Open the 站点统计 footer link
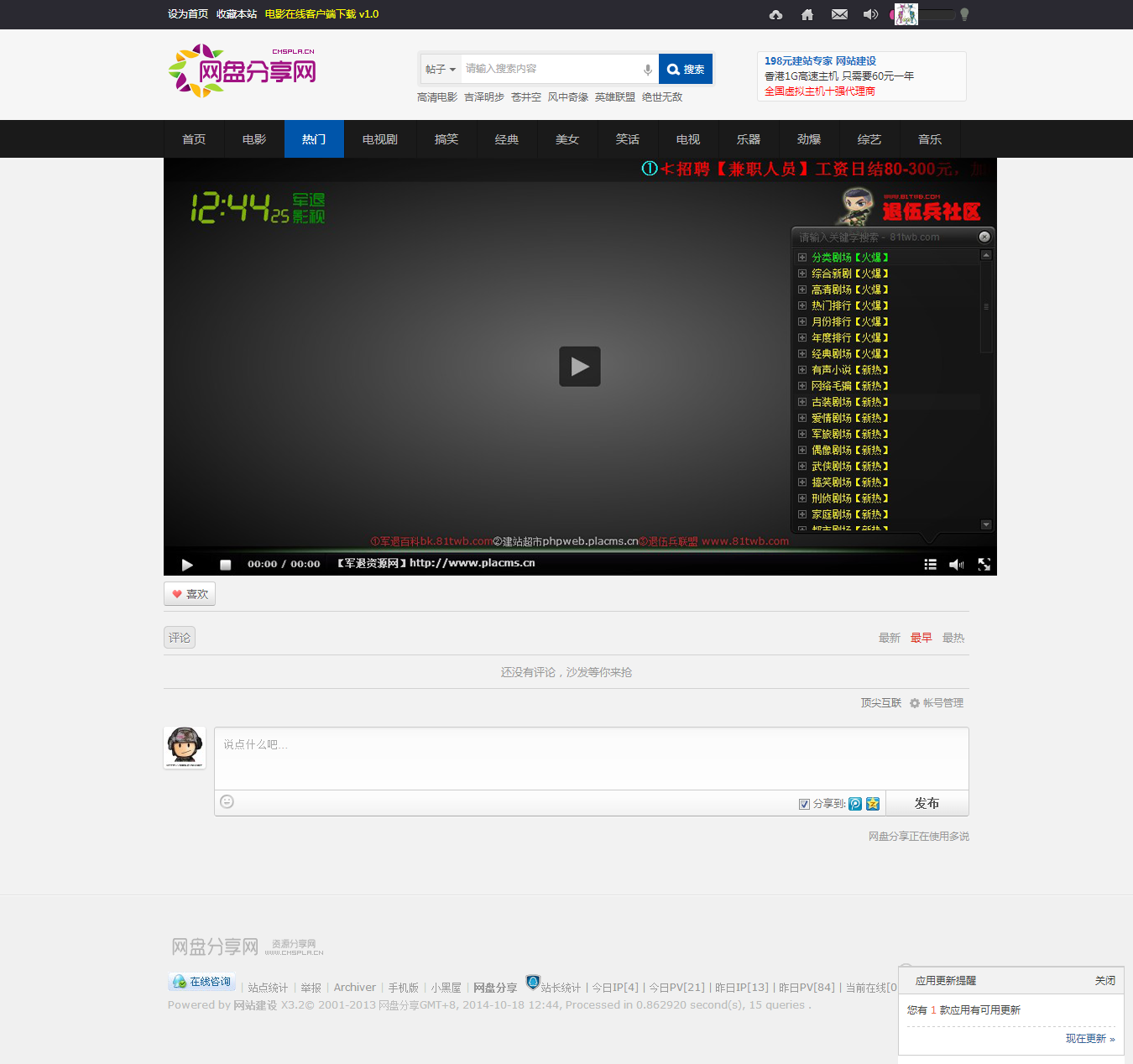 [x=268, y=988]
